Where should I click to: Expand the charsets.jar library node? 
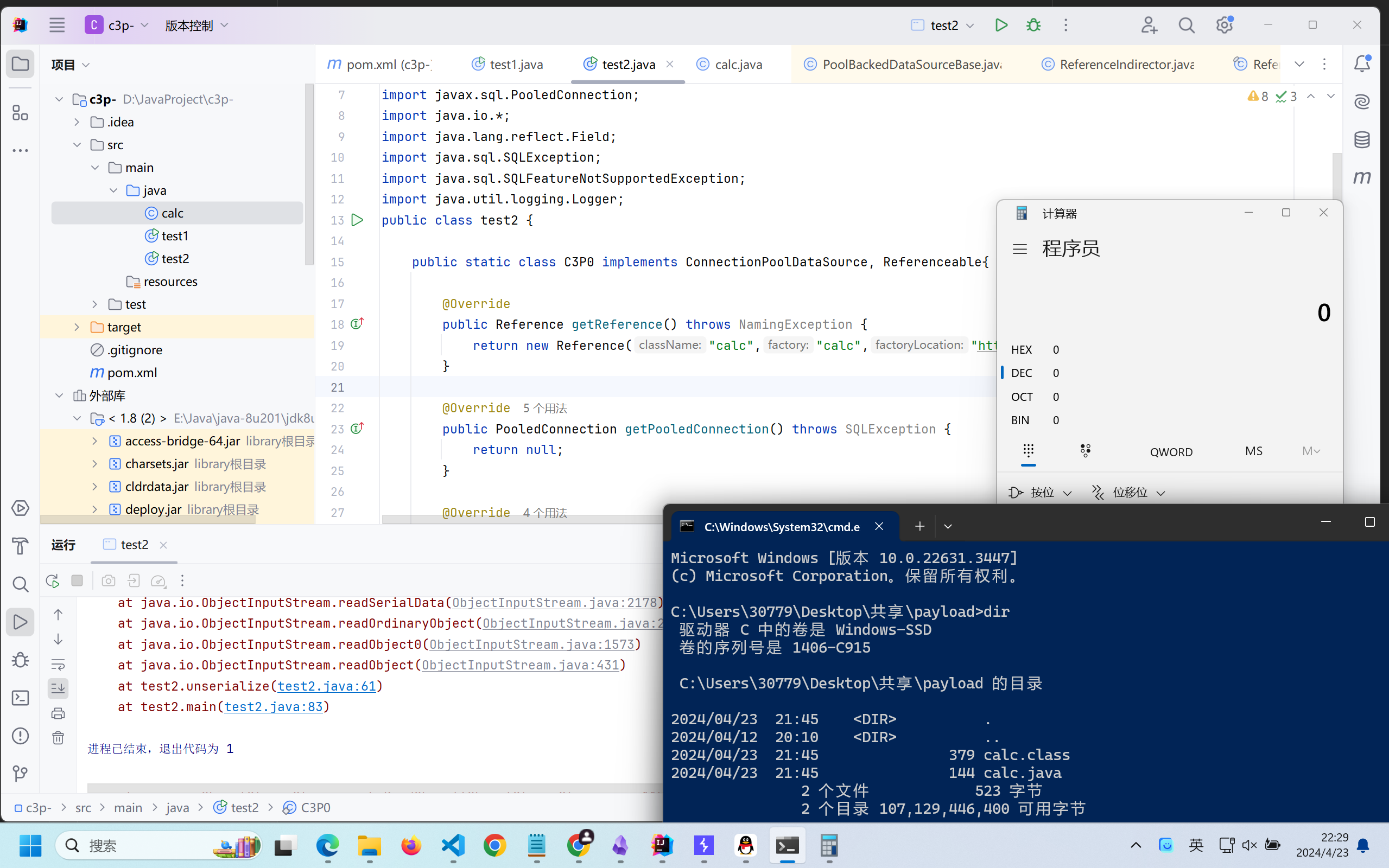coord(96,463)
